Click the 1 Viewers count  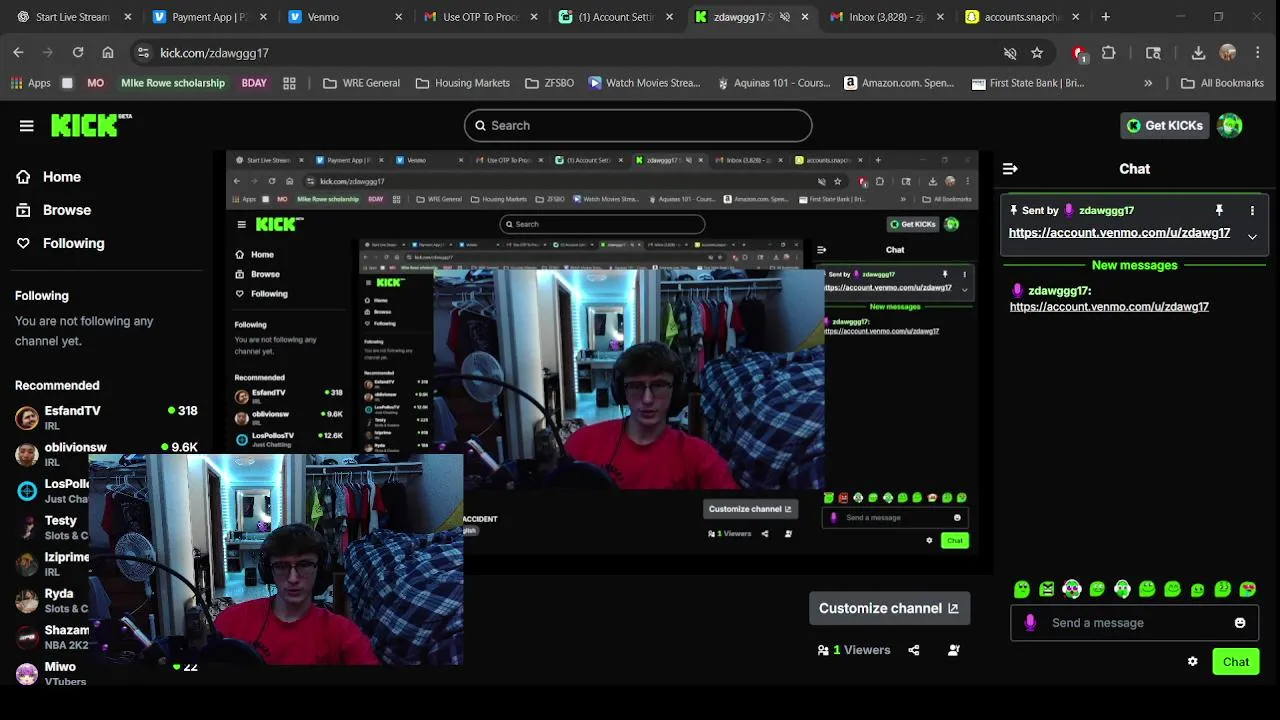(x=853, y=650)
